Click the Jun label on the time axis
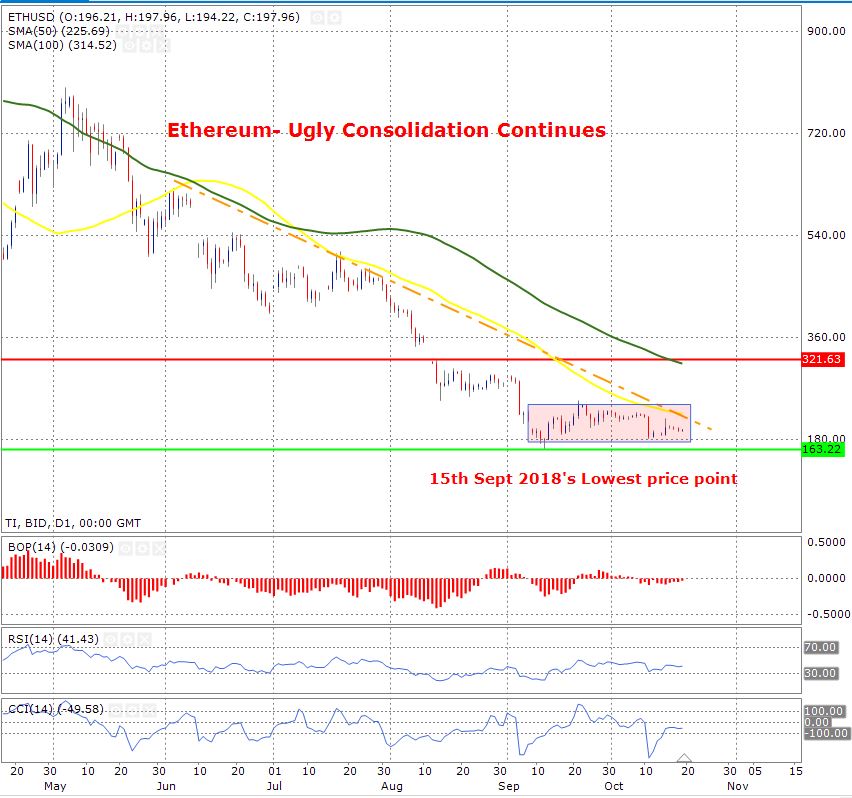 click(166, 787)
